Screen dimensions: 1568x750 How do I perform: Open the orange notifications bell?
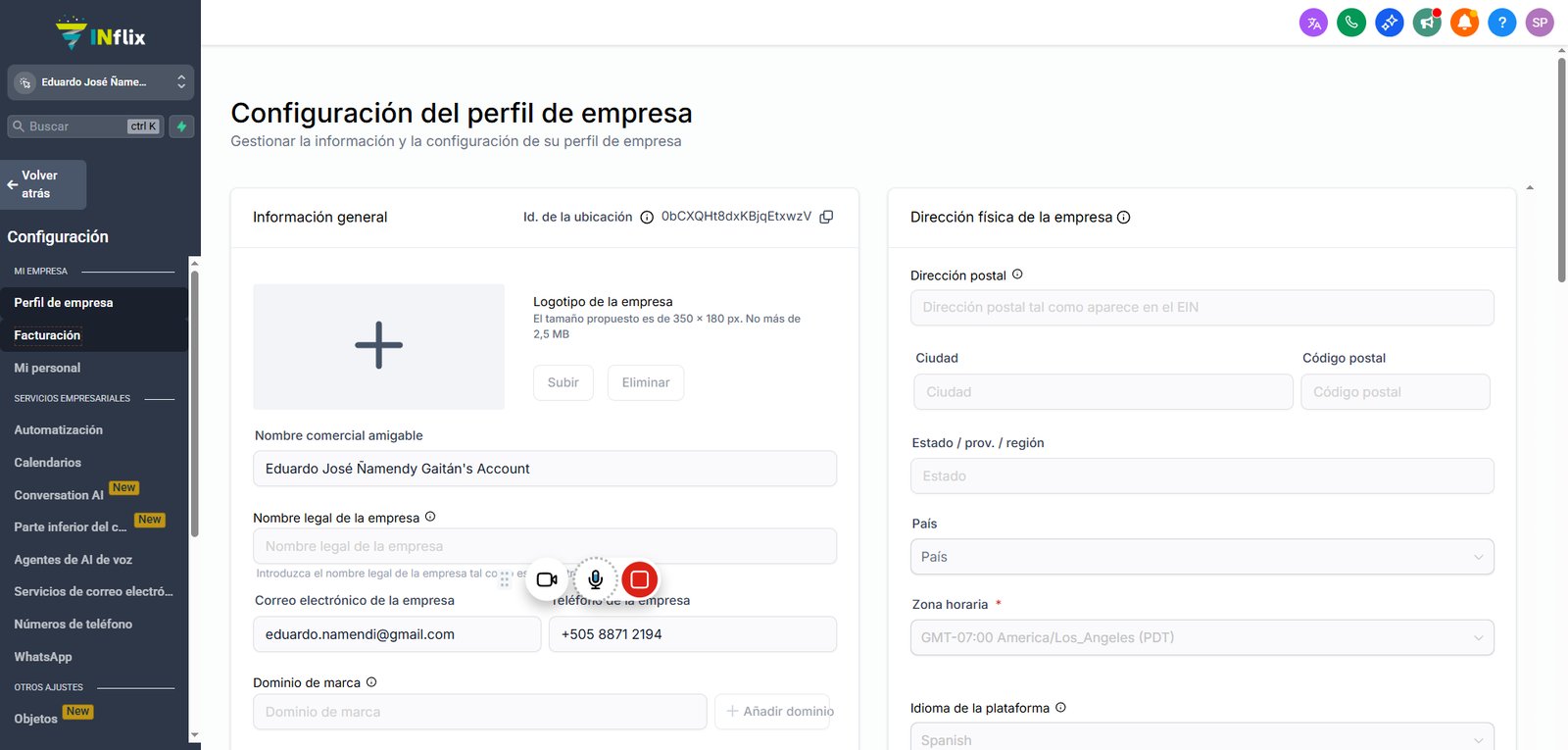click(1464, 23)
